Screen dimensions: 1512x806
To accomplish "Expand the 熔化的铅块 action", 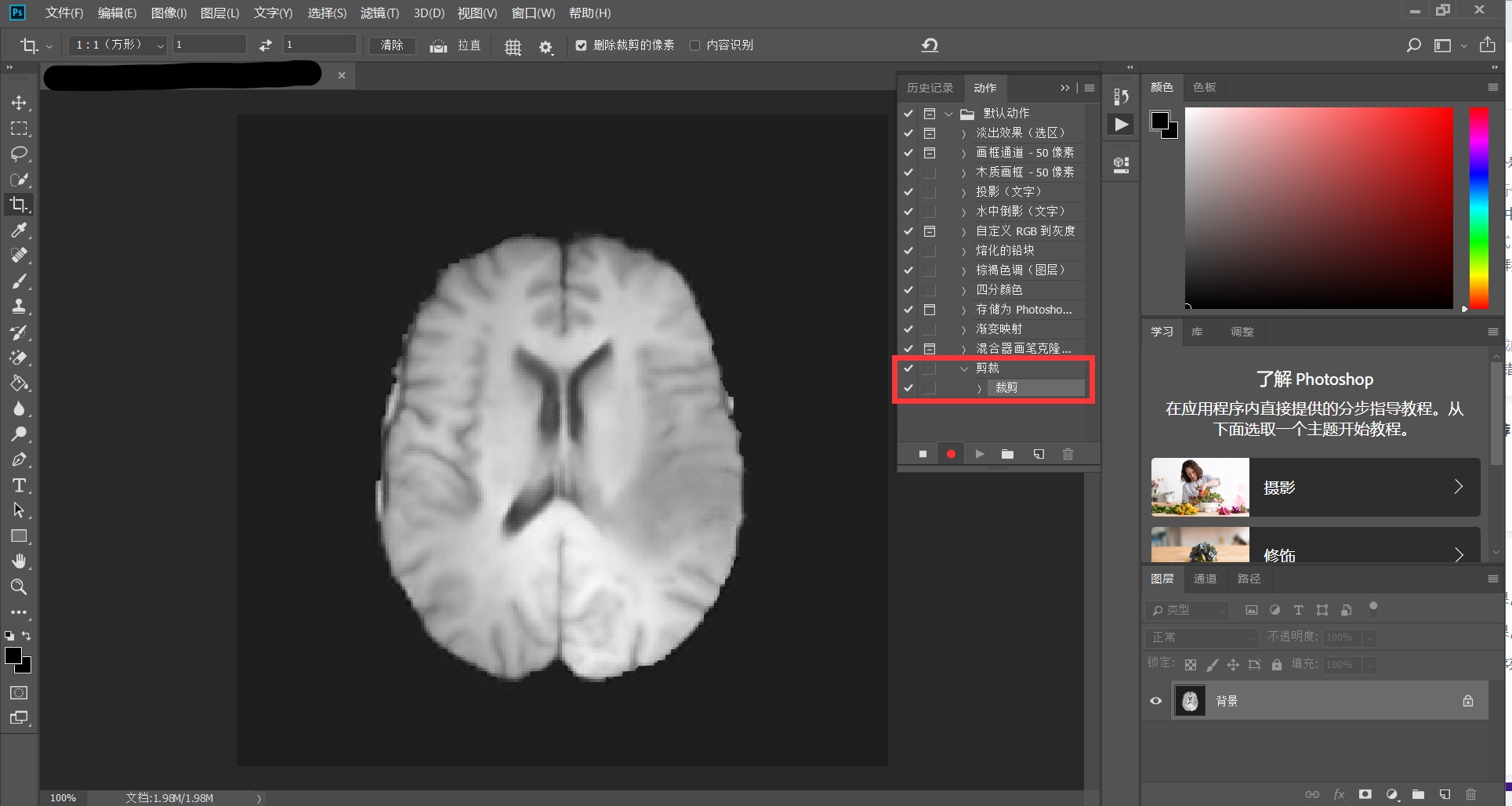I will pyautogui.click(x=964, y=251).
